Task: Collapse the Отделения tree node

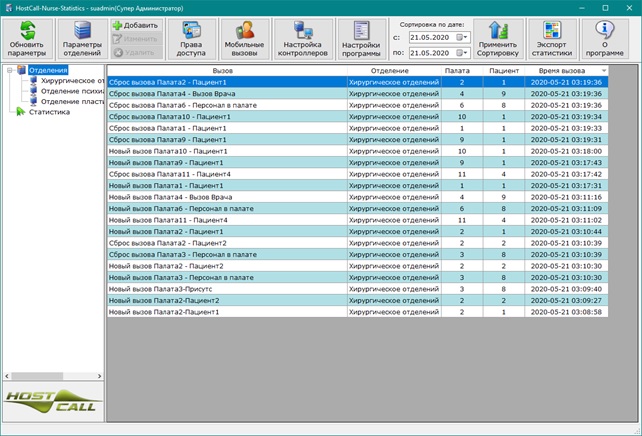Action: (x=9, y=71)
